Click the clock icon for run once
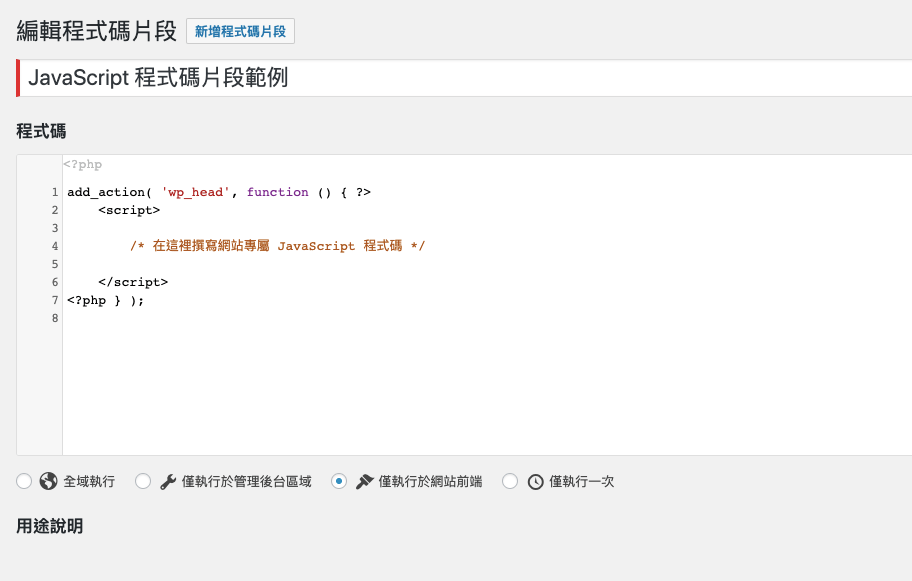This screenshot has height=581, width=912. (535, 482)
